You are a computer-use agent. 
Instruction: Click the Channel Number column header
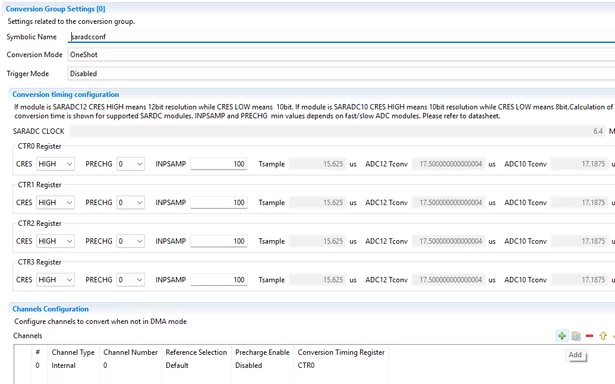[130, 352]
